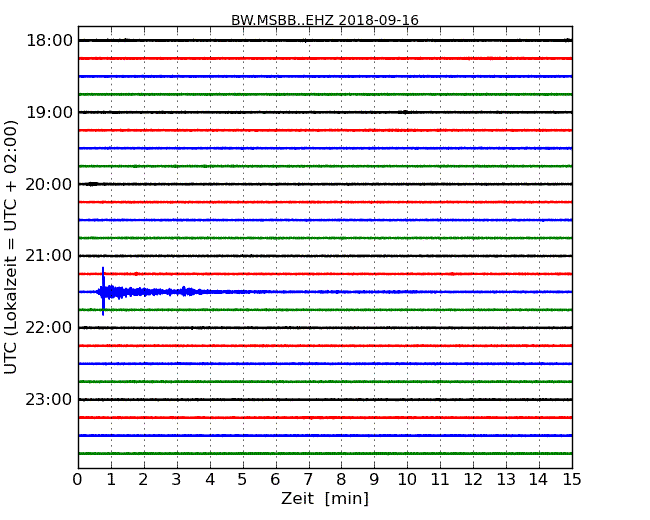Click the small disturbance at the start of the 20:00 trace

coord(92,184)
